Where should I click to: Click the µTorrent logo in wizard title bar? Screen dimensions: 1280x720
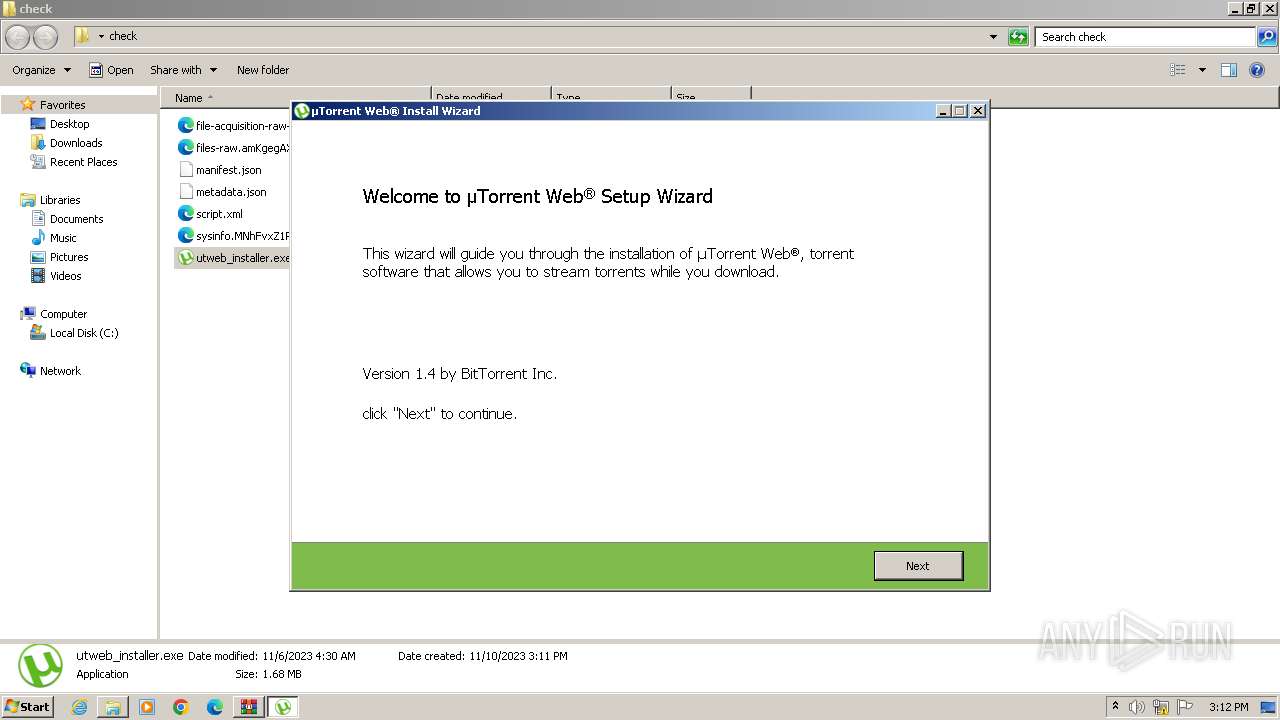(x=302, y=111)
